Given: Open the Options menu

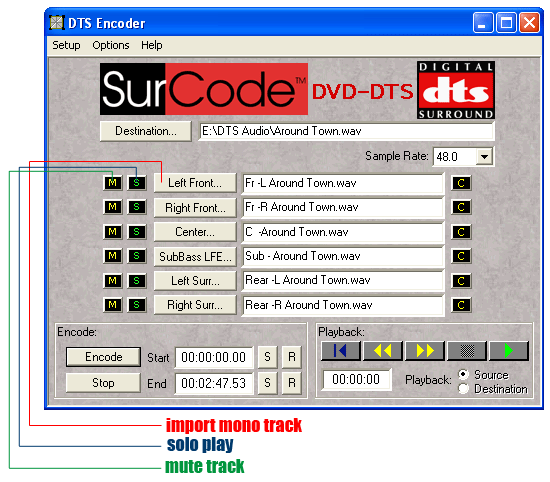Looking at the screenshot, I should [111, 45].
